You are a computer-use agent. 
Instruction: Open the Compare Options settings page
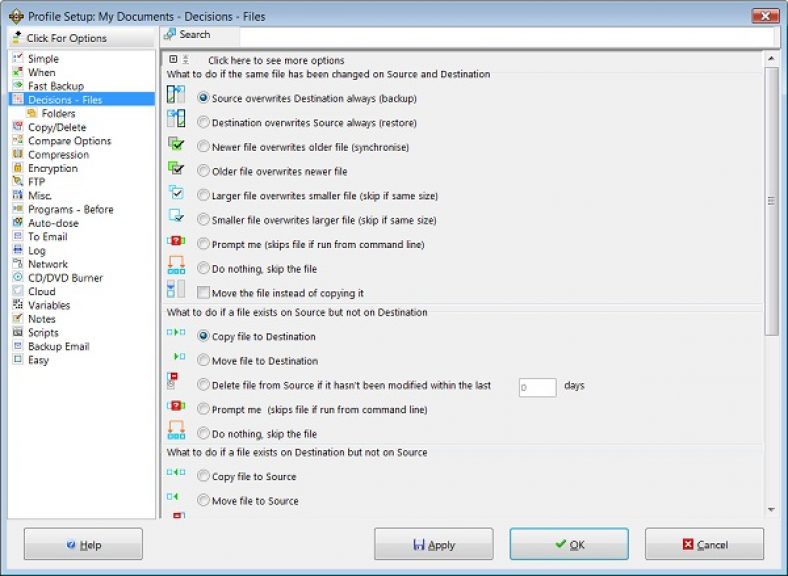coord(69,141)
